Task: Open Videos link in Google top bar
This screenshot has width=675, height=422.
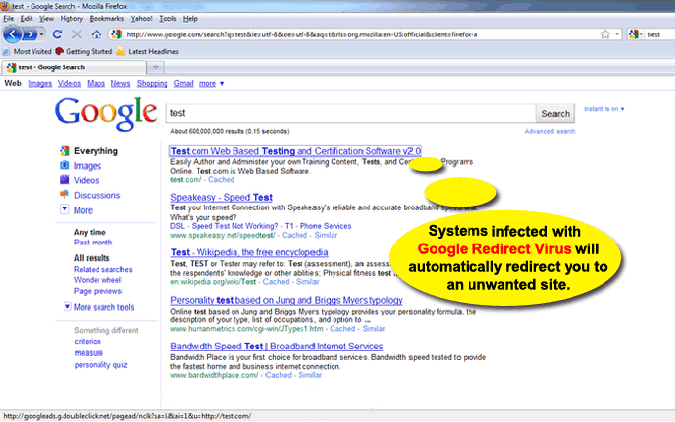Action: pyautogui.click(x=69, y=84)
